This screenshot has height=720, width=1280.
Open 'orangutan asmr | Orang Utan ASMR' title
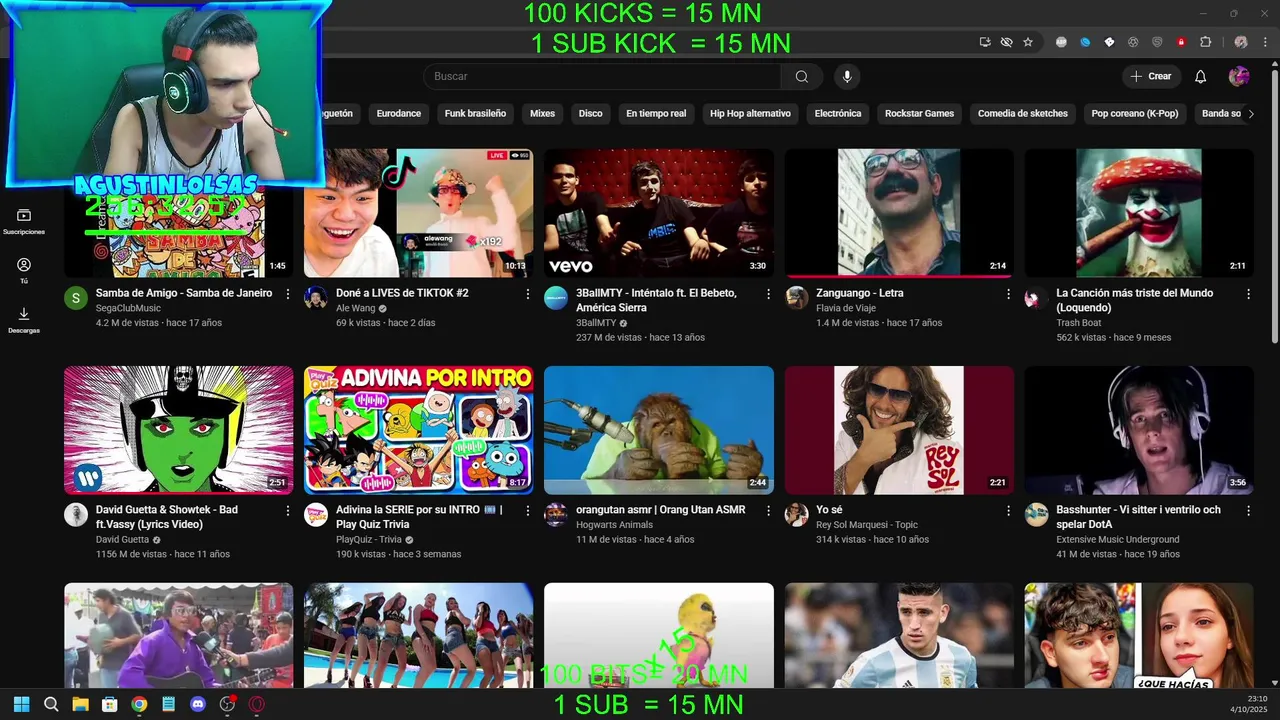(660, 510)
